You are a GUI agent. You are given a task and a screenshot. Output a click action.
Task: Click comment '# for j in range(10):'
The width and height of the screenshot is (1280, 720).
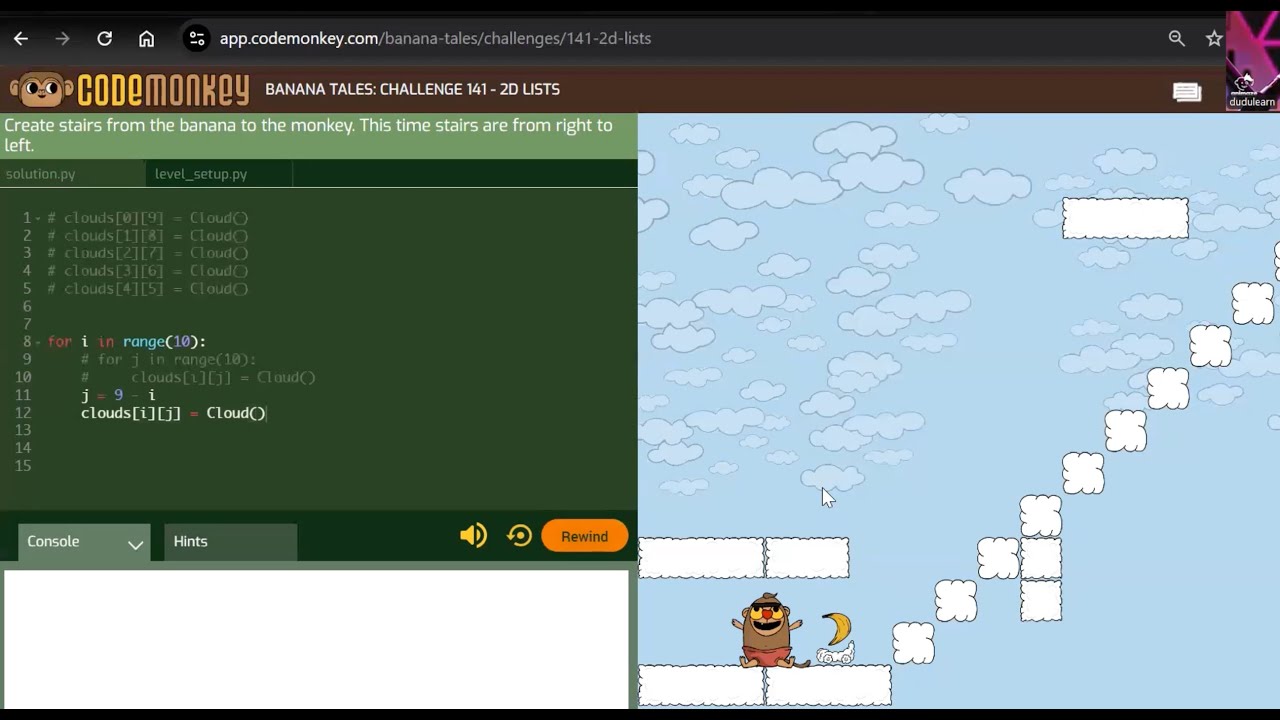click(x=169, y=359)
